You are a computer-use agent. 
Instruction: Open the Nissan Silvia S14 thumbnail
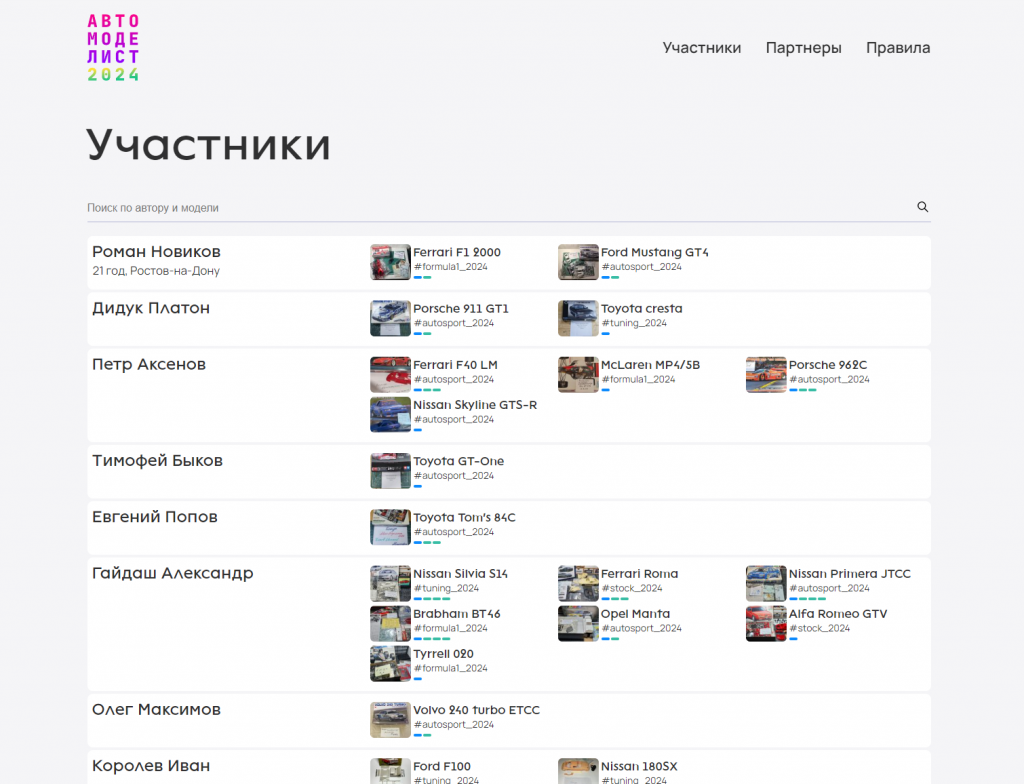pos(390,583)
